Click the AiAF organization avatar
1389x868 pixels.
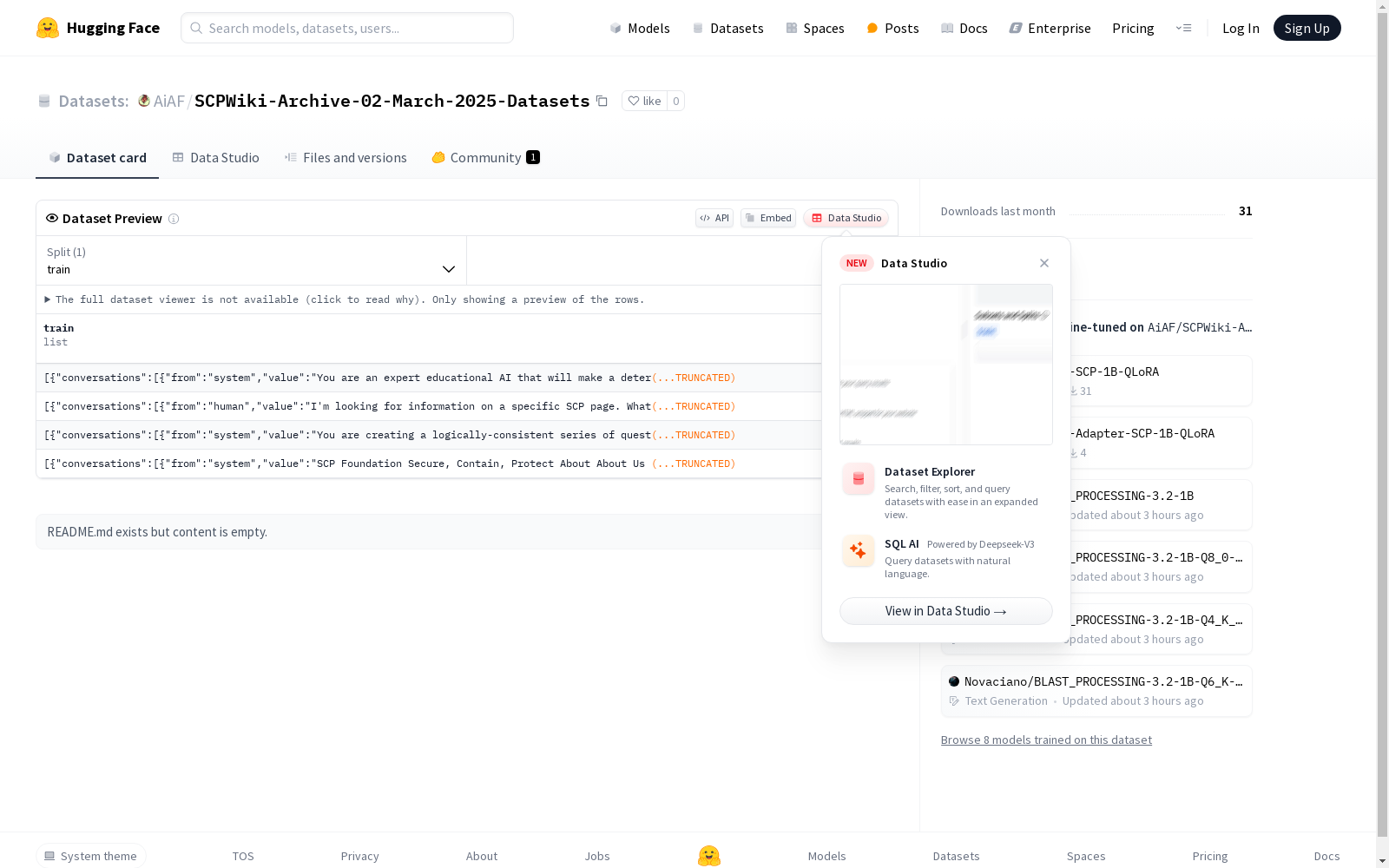[144, 101]
